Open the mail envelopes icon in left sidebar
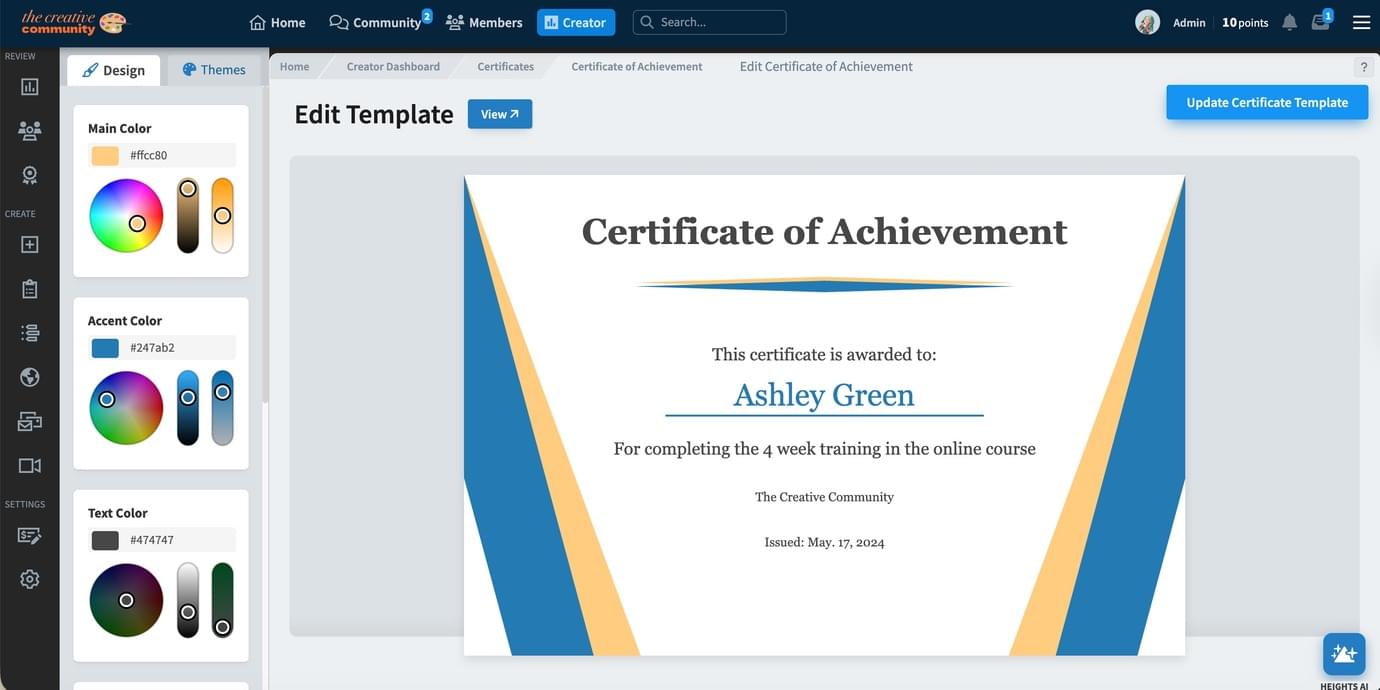The height and width of the screenshot is (690, 1380). click(29, 421)
